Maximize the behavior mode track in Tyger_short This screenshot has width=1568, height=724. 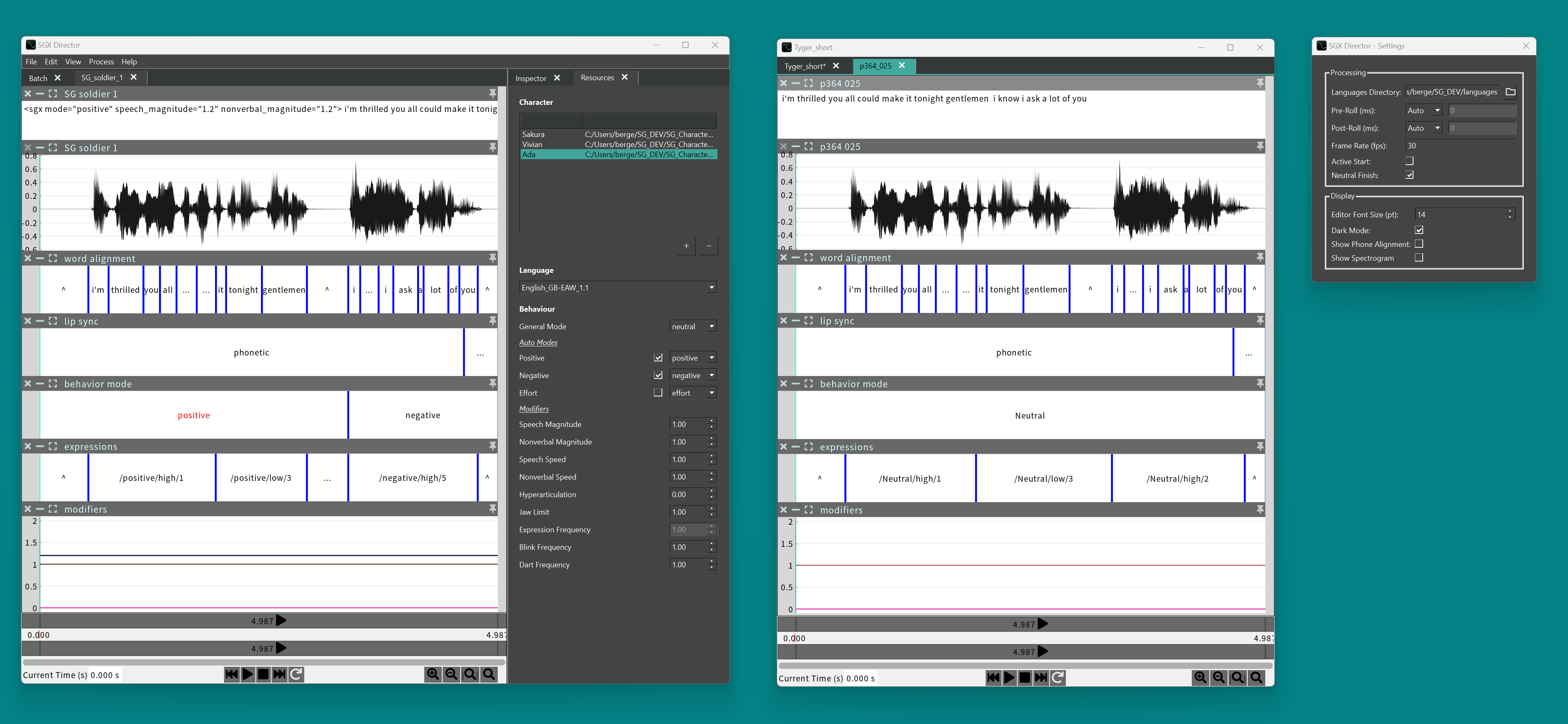click(x=808, y=384)
